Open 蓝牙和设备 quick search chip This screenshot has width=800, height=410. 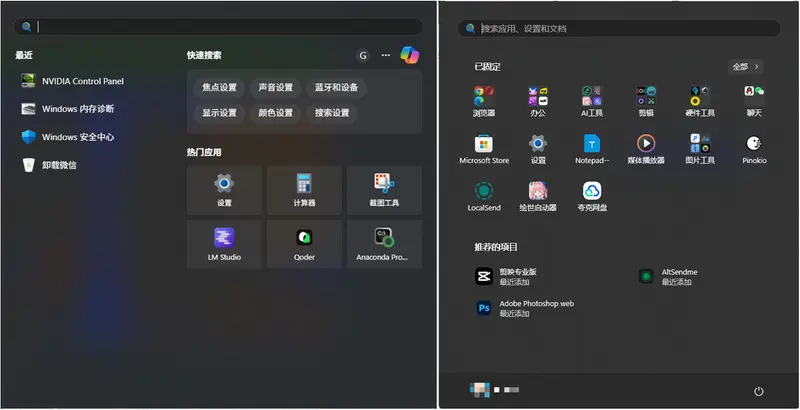pos(336,87)
